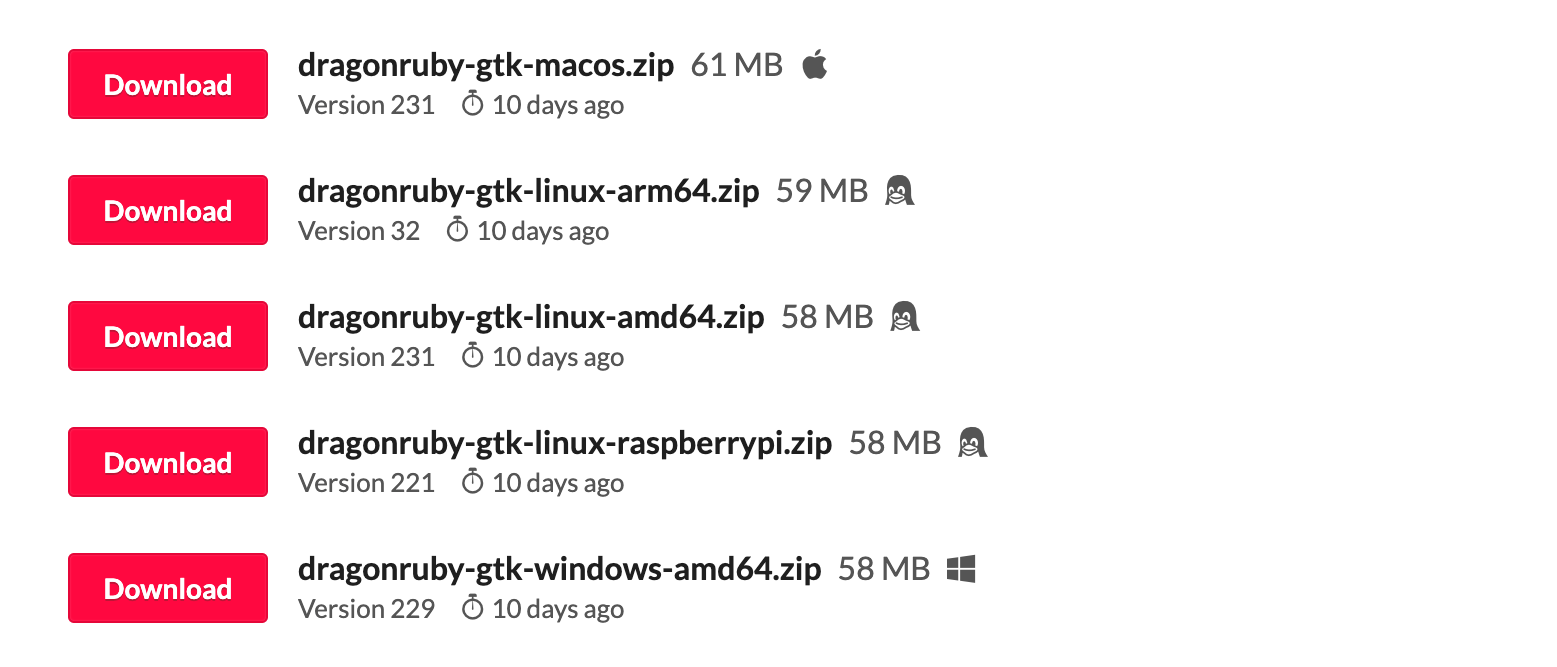Click the dragonruby-gtk-macos.zip file name

click(486, 66)
